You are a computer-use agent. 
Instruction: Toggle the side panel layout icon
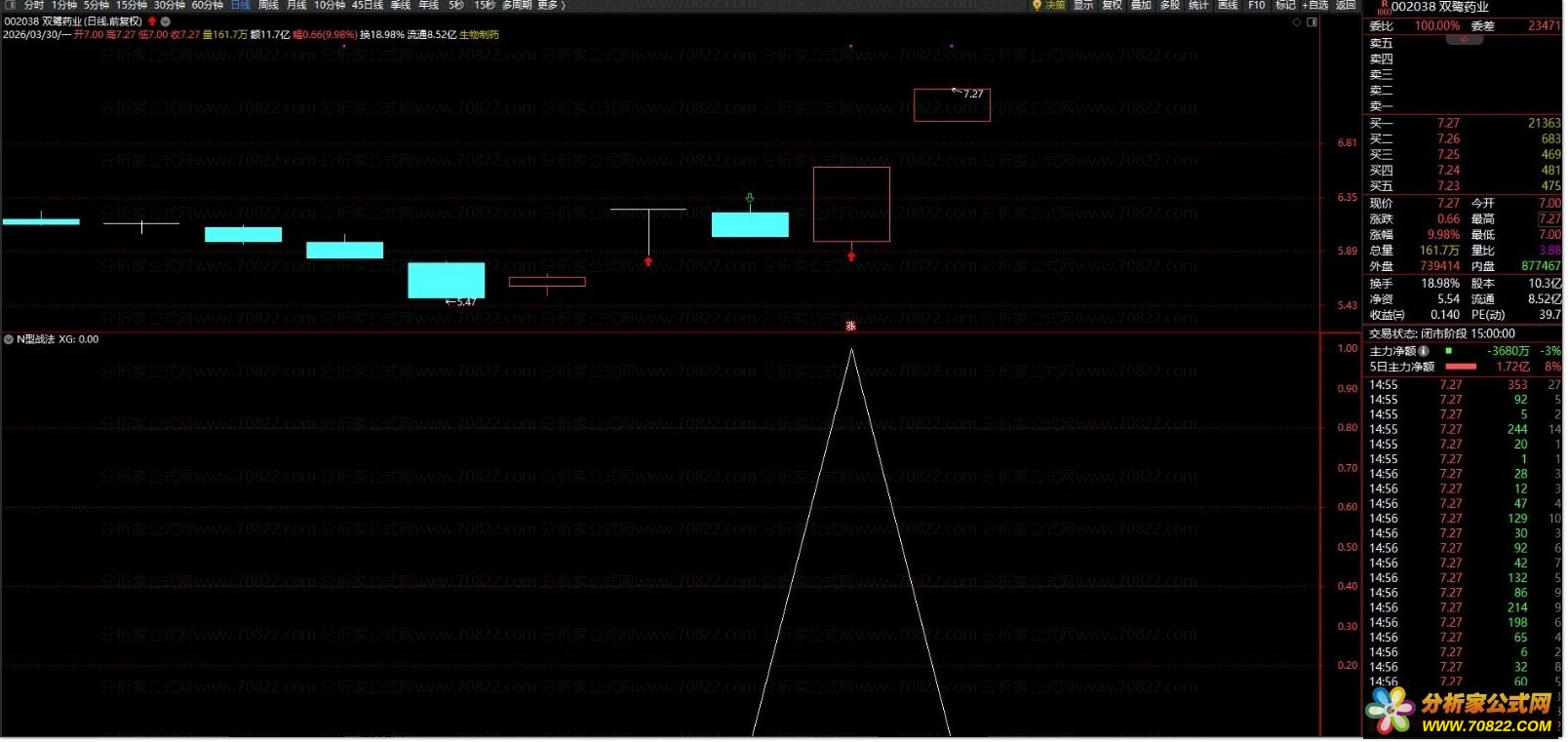pos(1313,21)
